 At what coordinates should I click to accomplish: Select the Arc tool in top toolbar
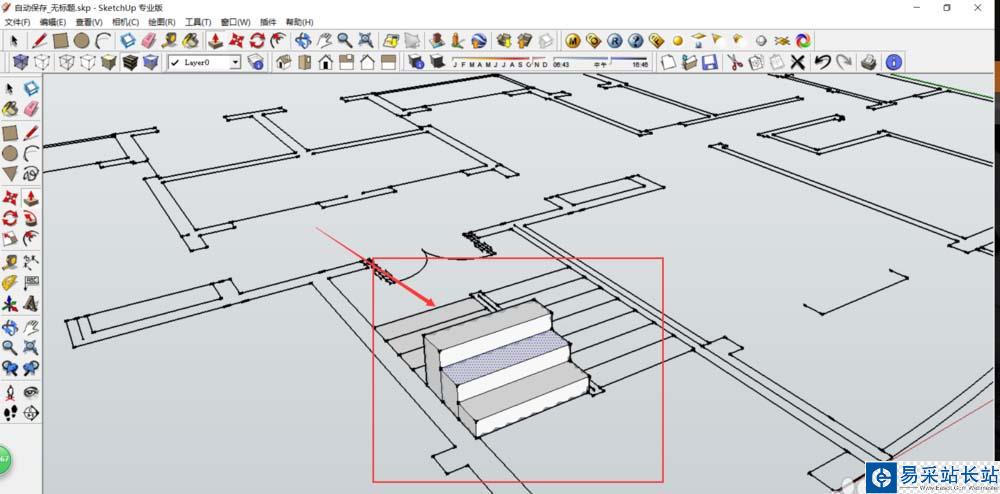pos(103,41)
